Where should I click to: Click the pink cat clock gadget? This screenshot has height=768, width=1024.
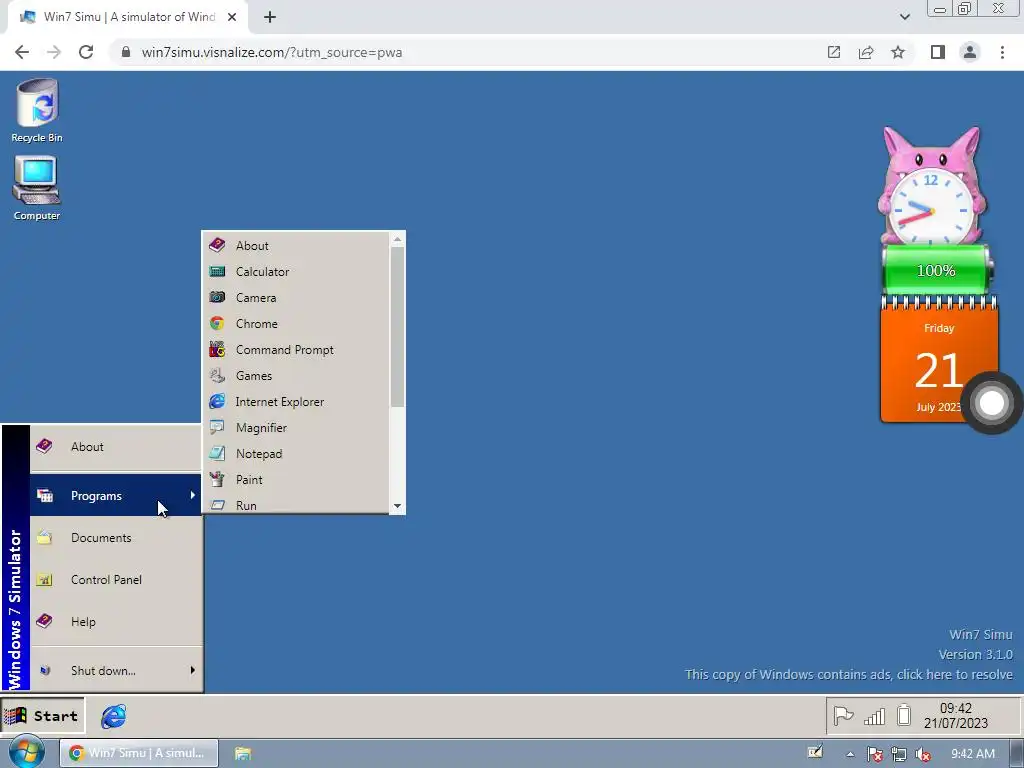932,186
